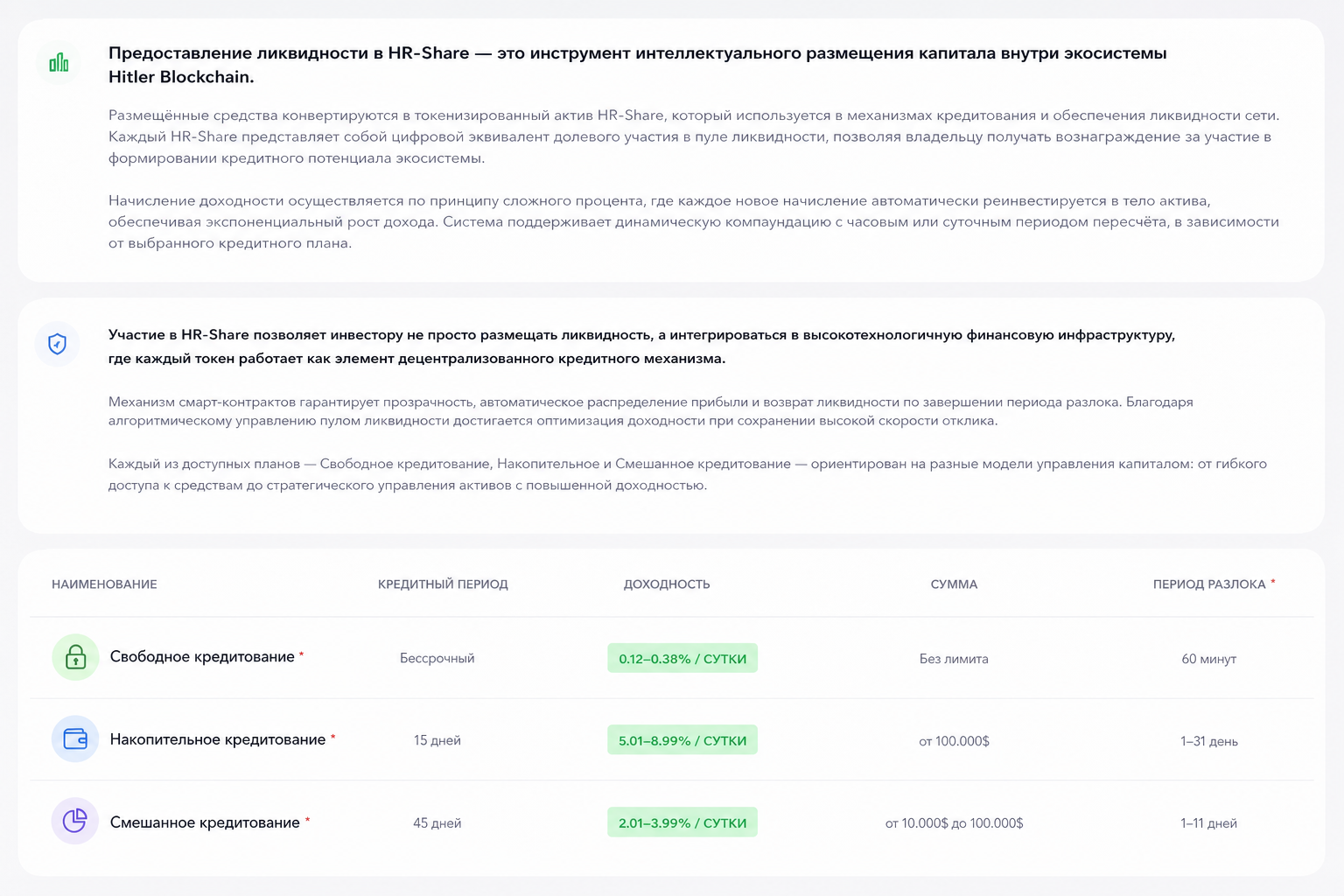Image resolution: width=1344 pixels, height=896 pixels.
Task: Click the 1–31 день unlock period cell
Action: [x=1209, y=741]
